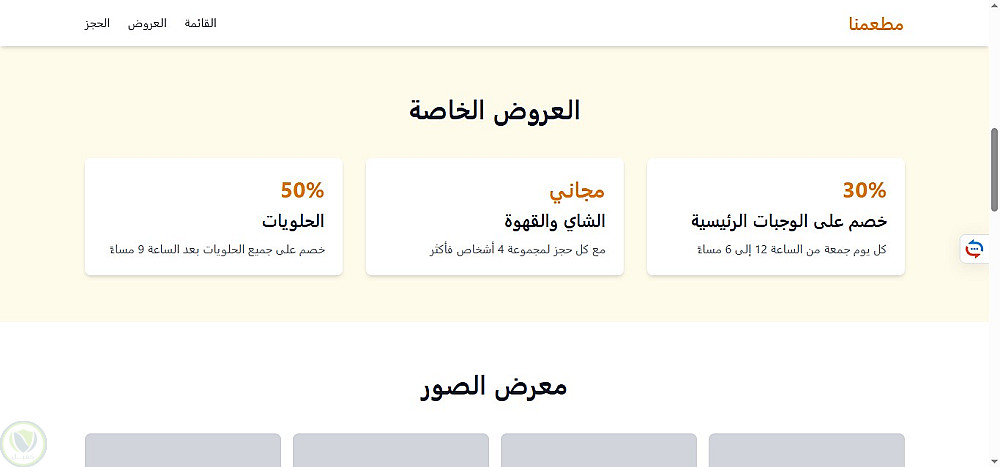Click the 50% orange discount figure
The height and width of the screenshot is (467, 1000).
[x=302, y=190]
